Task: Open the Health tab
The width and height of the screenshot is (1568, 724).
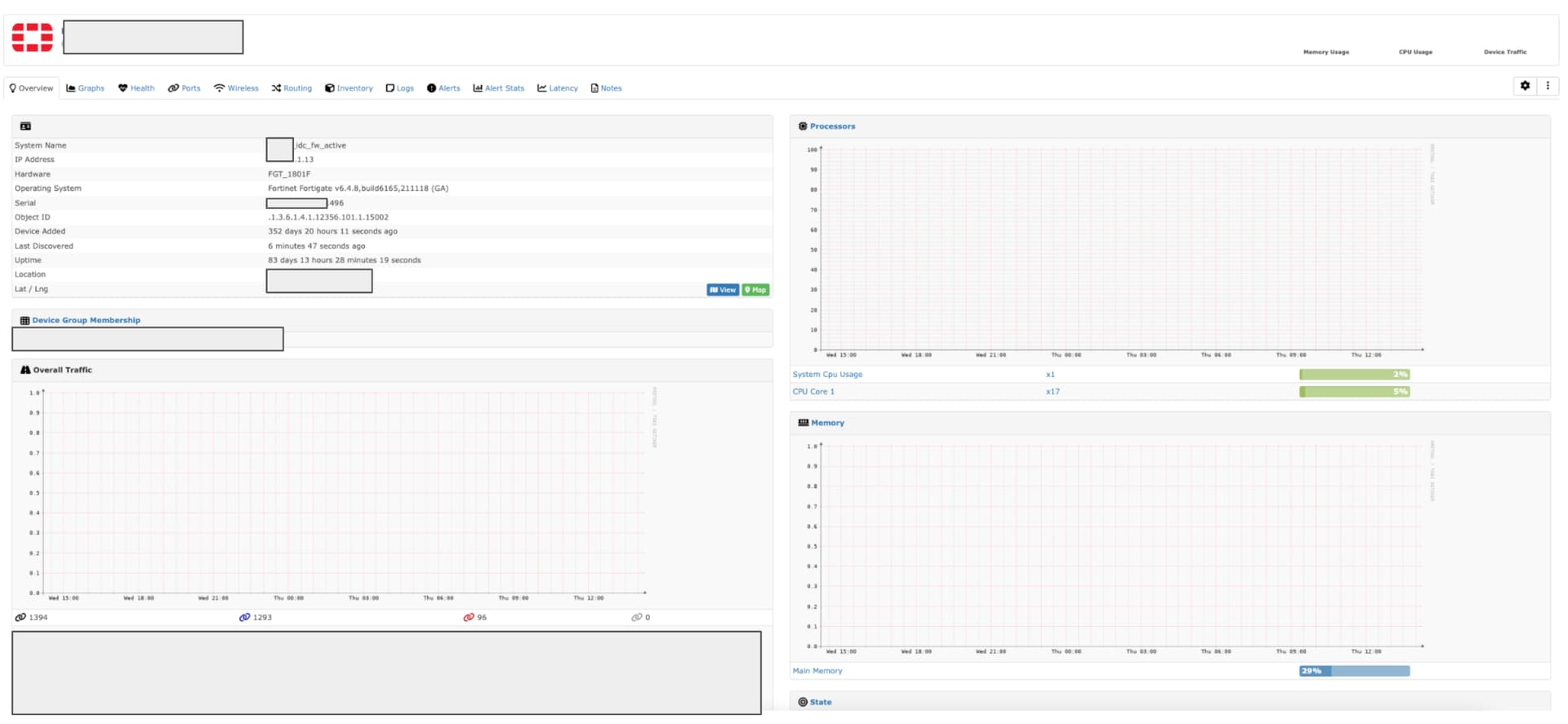Action: click(136, 88)
